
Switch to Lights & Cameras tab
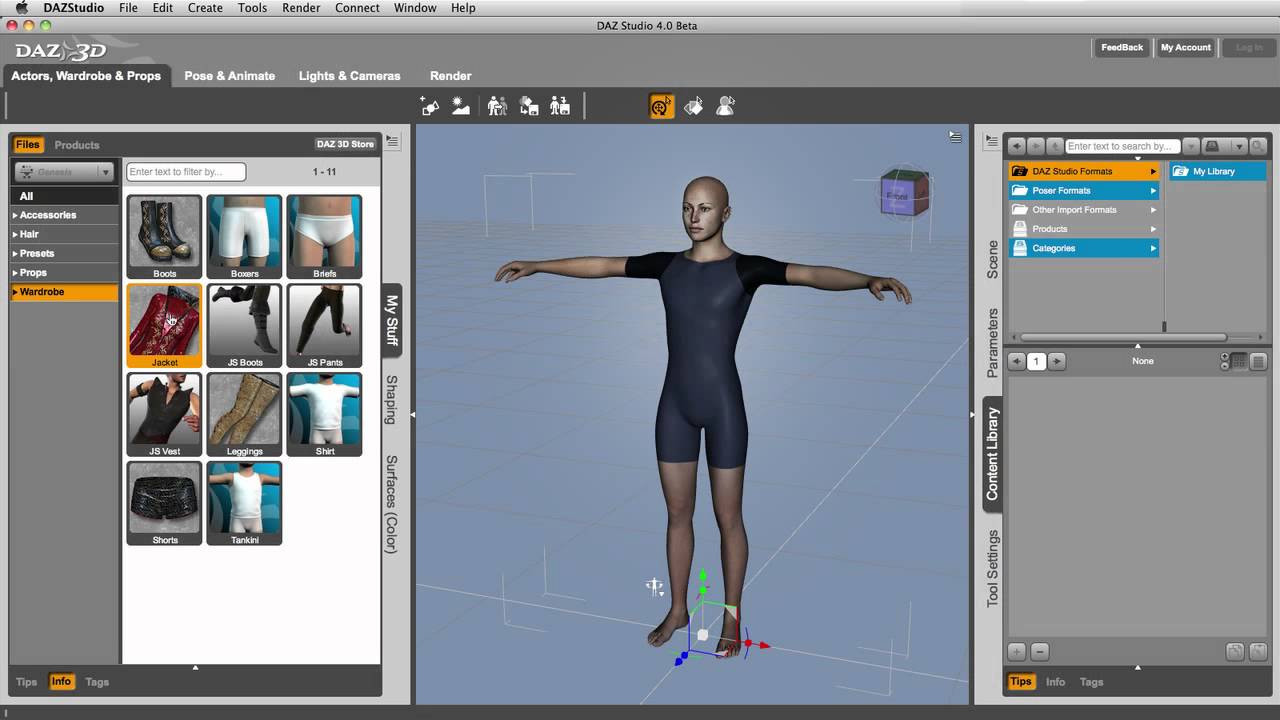click(349, 76)
